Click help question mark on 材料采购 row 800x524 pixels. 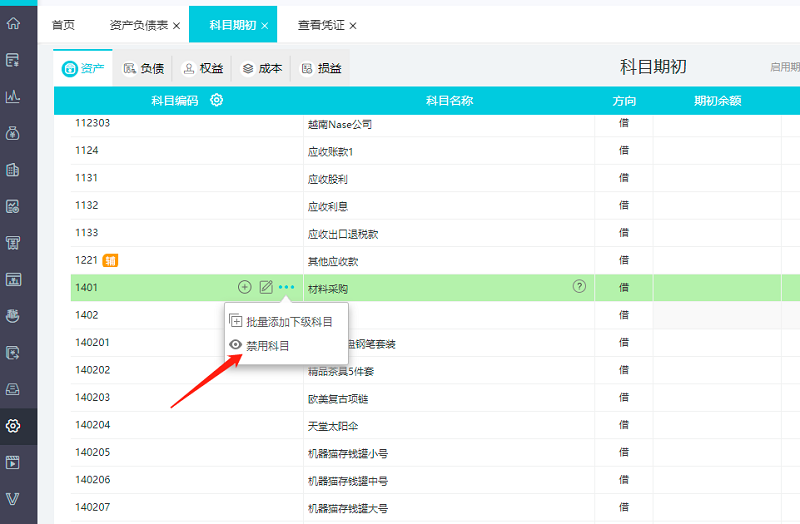click(x=579, y=286)
